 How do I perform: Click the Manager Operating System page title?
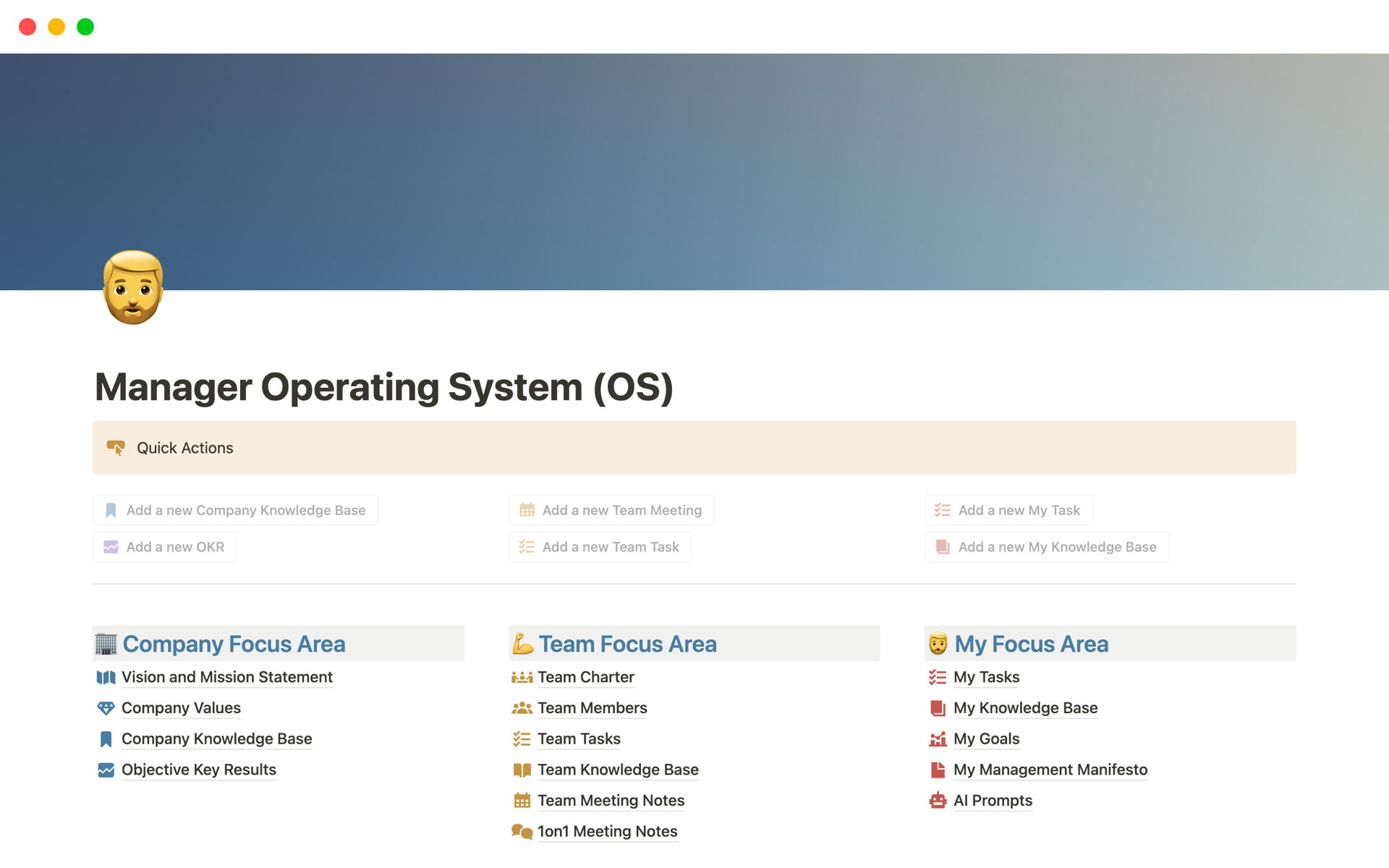383,387
